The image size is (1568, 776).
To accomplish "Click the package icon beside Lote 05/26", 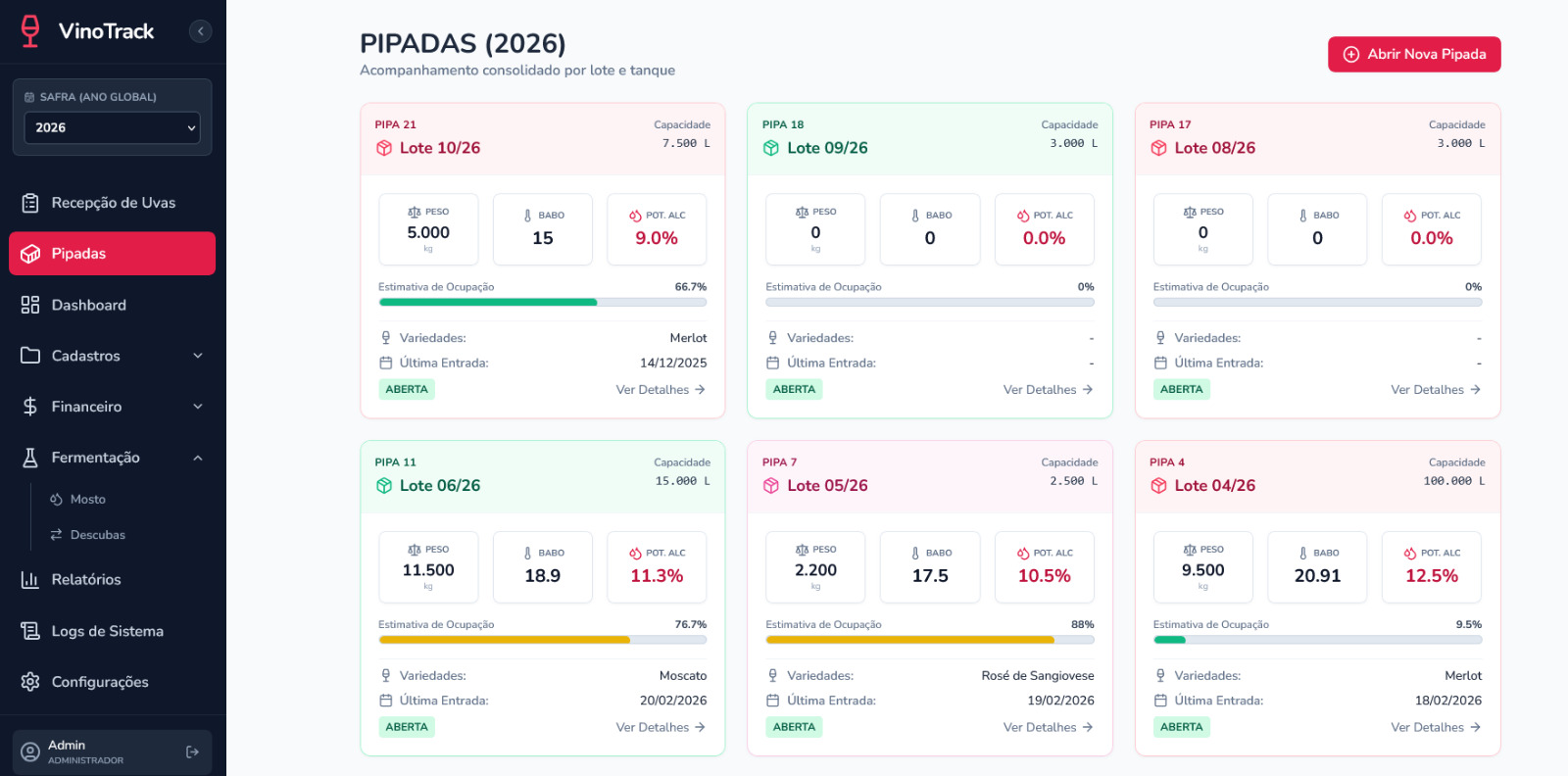I will 771,486.
